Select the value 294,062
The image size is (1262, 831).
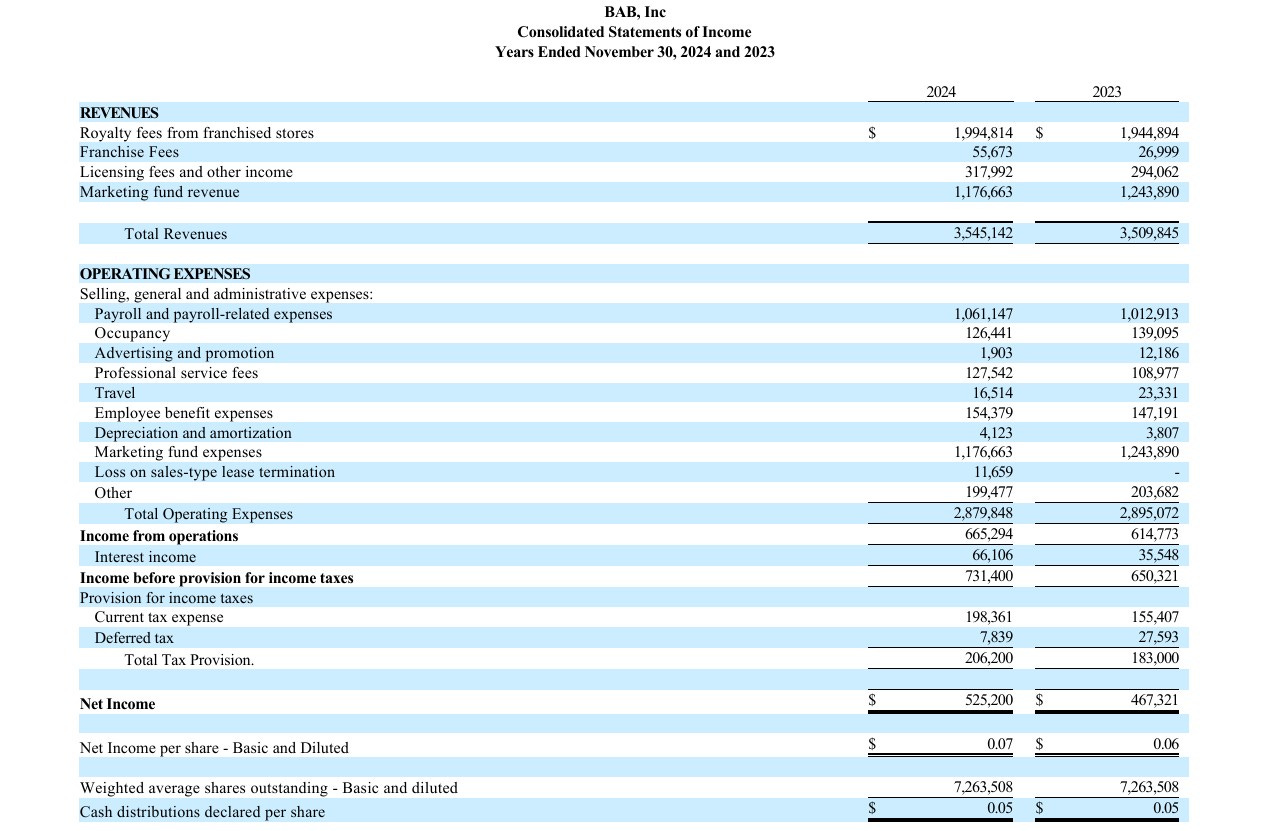1154,172
